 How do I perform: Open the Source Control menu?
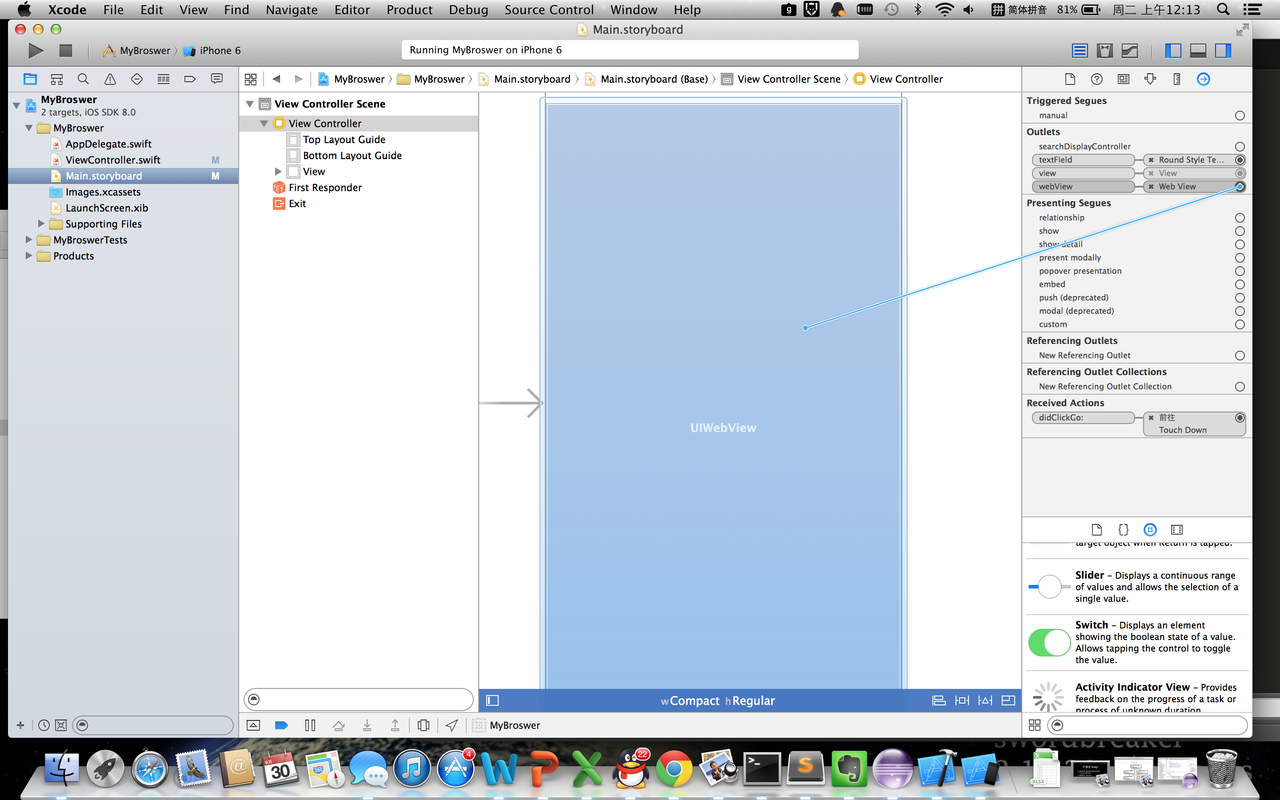coord(549,9)
